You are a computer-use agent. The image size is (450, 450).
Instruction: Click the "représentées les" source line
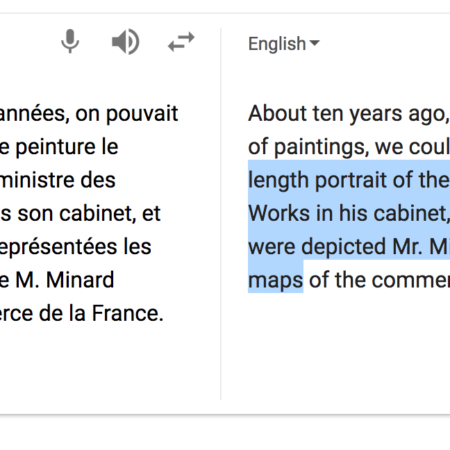(x=76, y=247)
